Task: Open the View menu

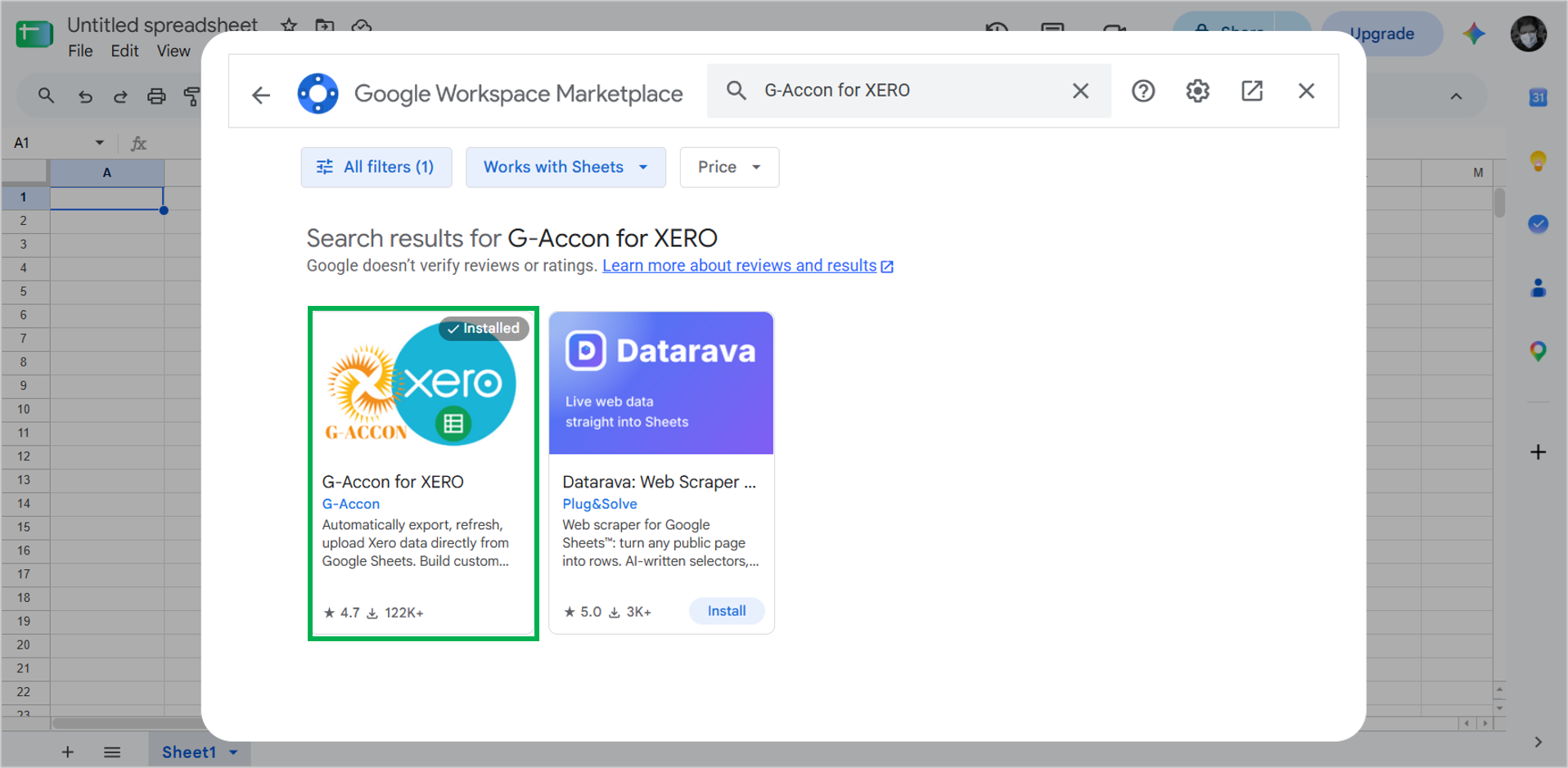Action: click(x=173, y=51)
